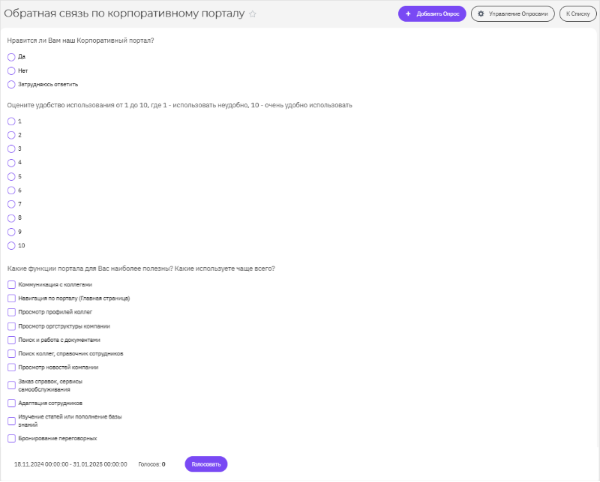Screen dimensions: 600x482
Task: Check Бронирование переговорных checkbox
Action: [11, 438]
